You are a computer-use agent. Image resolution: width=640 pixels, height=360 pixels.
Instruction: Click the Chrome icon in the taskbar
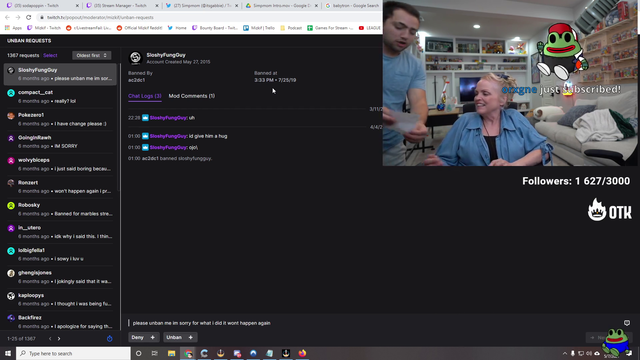pyautogui.click(x=188, y=353)
